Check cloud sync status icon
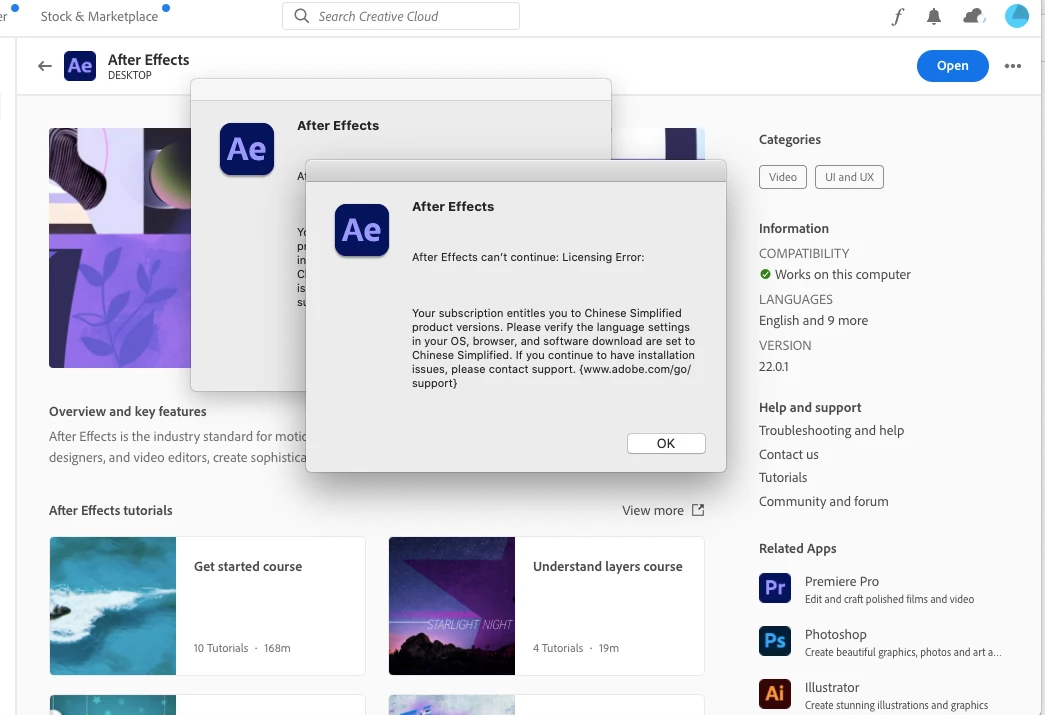Viewport: 1045px width, 715px height. [x=974, y=16]
